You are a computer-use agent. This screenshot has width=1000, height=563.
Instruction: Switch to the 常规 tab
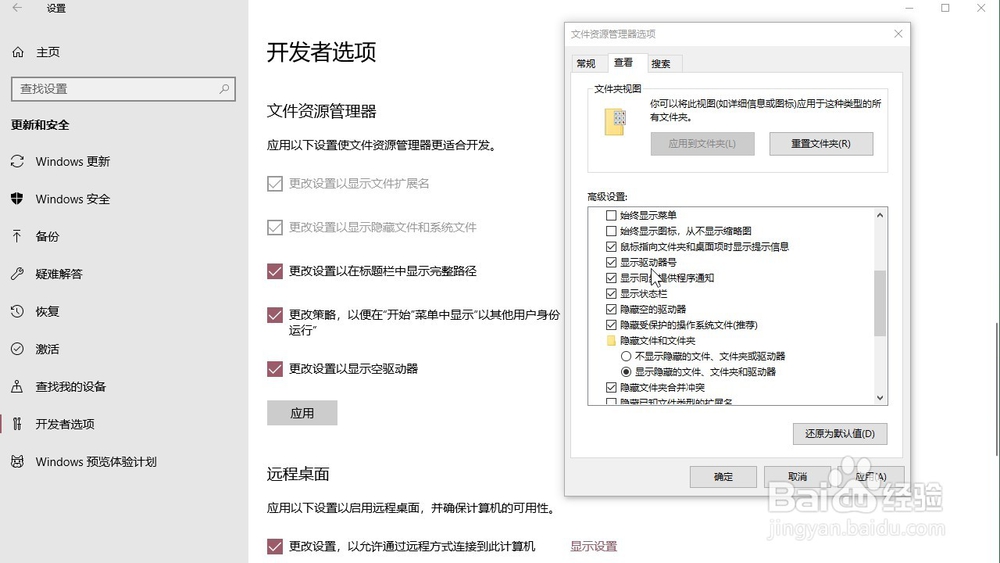pyautogui.click(x=586, y=64)
